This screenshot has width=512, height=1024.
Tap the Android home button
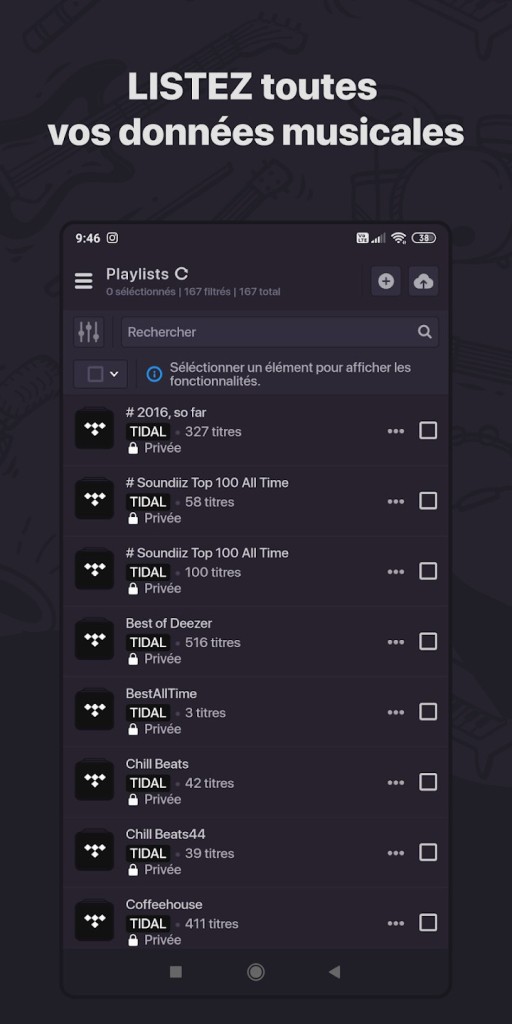(255, 972)
